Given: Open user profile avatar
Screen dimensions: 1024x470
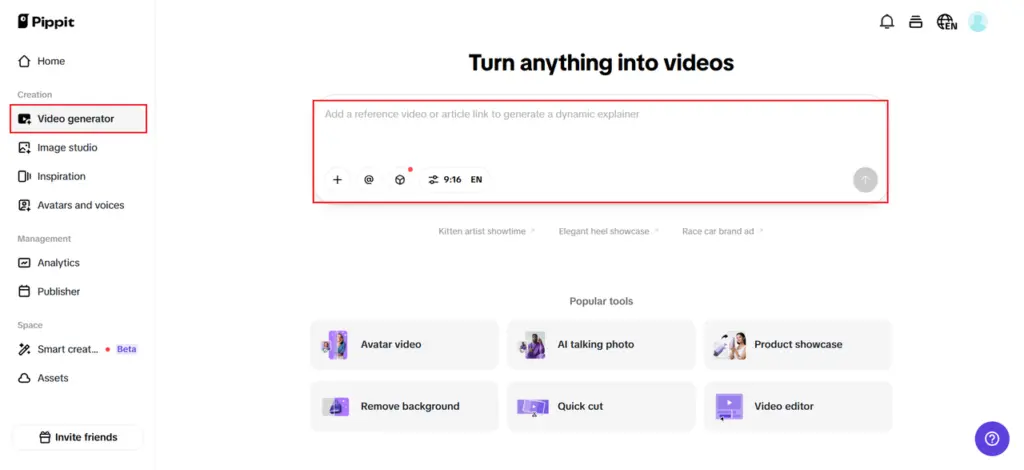Looking at the screenshot, I should [x=978, y=22].
